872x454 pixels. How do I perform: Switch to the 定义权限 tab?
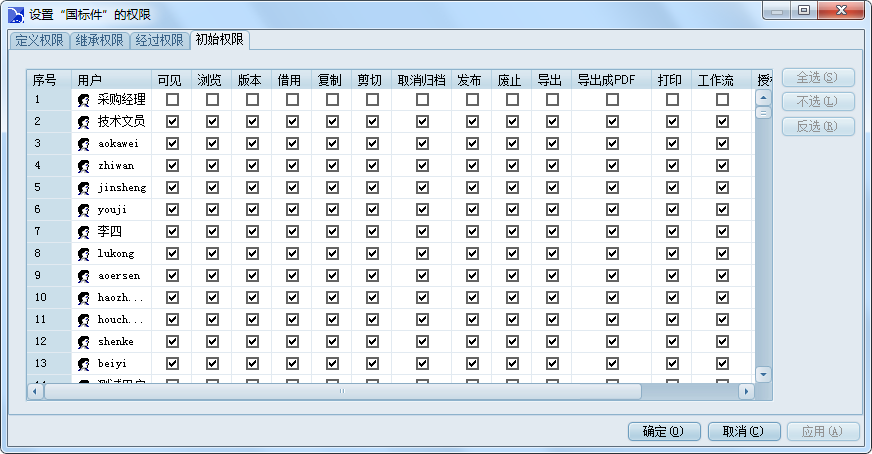[x=39, y=41]
